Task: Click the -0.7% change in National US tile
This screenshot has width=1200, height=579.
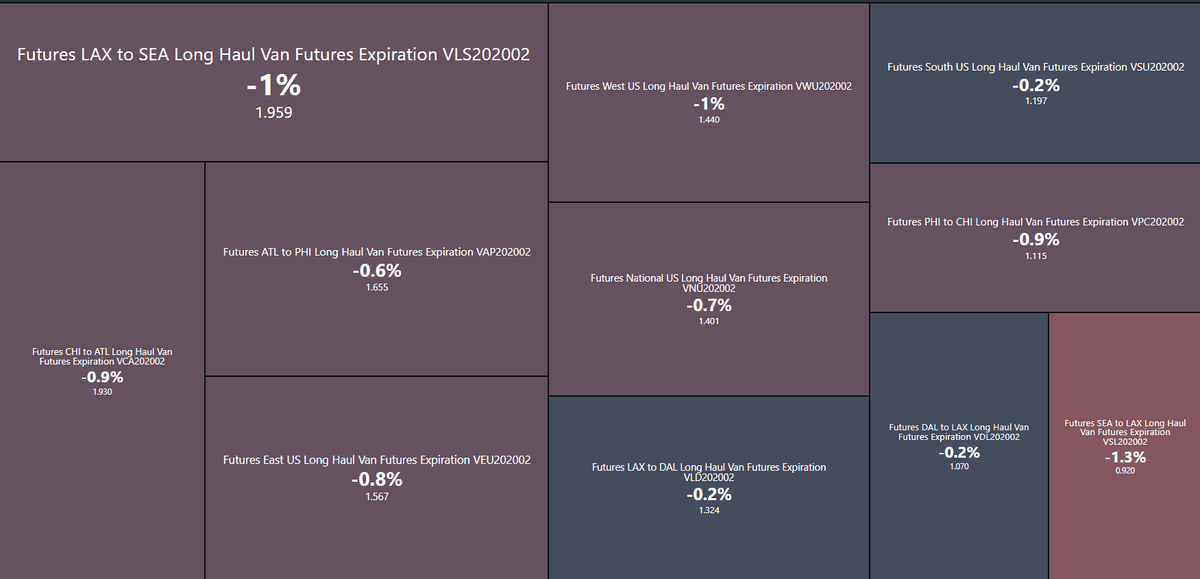Action: point(708,305)
